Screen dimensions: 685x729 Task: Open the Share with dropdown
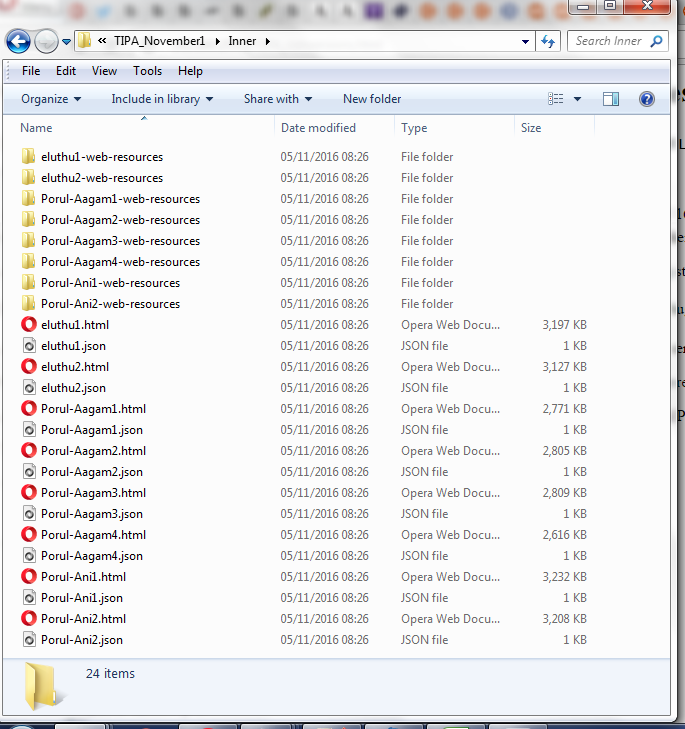tap(278, 99)
